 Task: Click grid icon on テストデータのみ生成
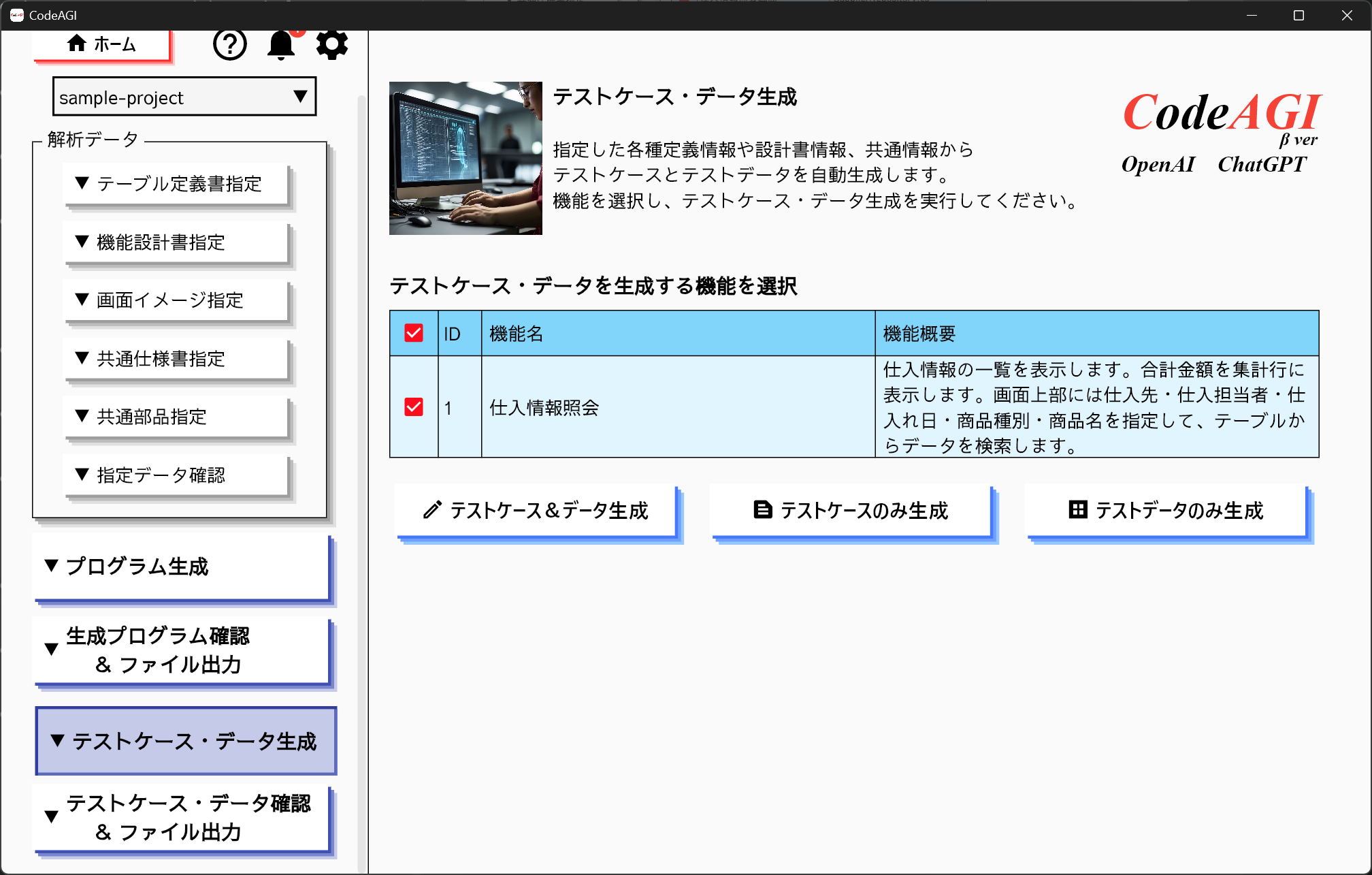tap(1077, 510)
